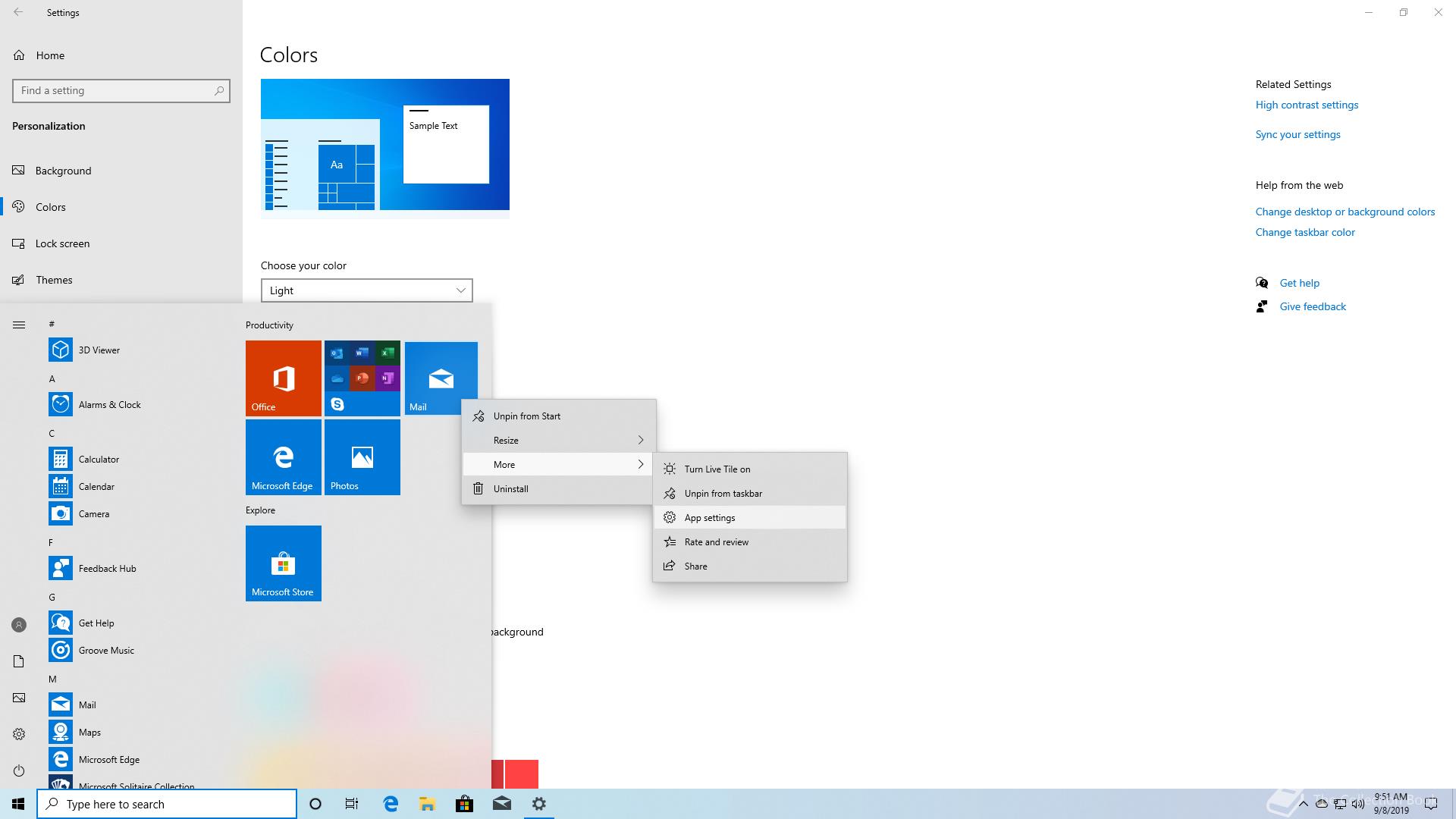Expand the Resize submenu
This screenshot has width=1456, height=819.
coord(558,440)
